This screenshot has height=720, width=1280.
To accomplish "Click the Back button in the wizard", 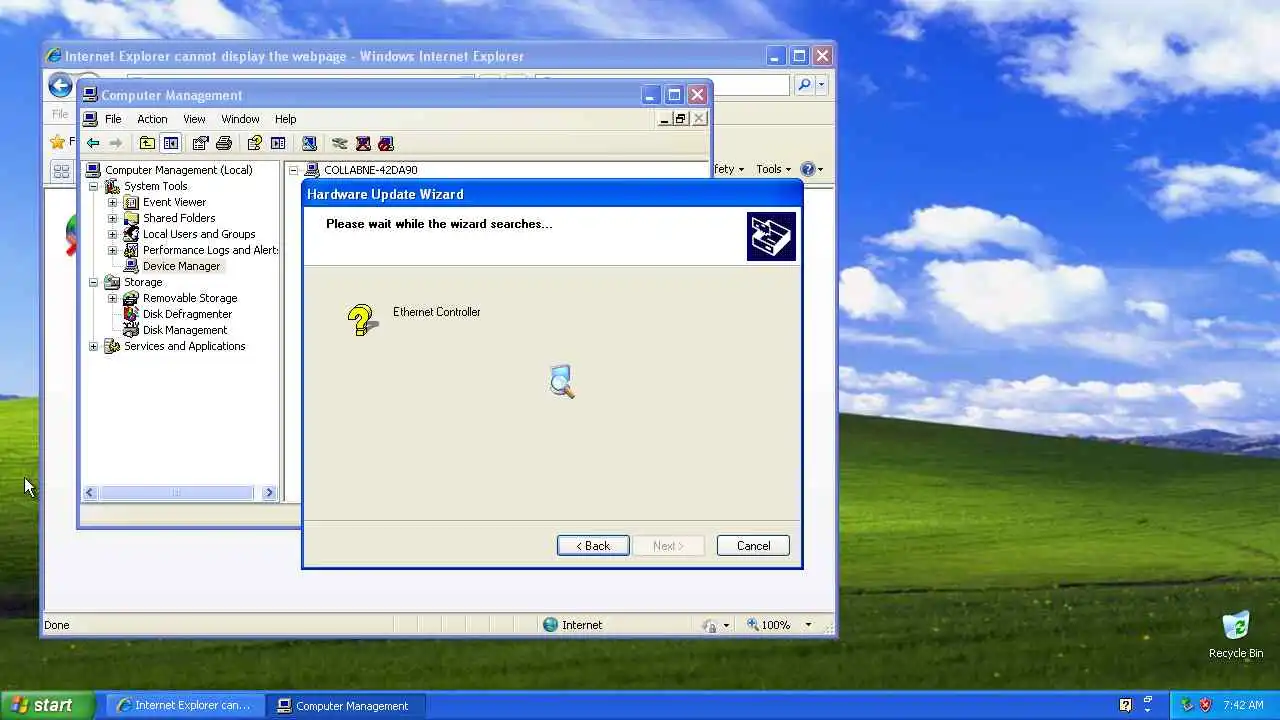I will click(x=593, y=546).
